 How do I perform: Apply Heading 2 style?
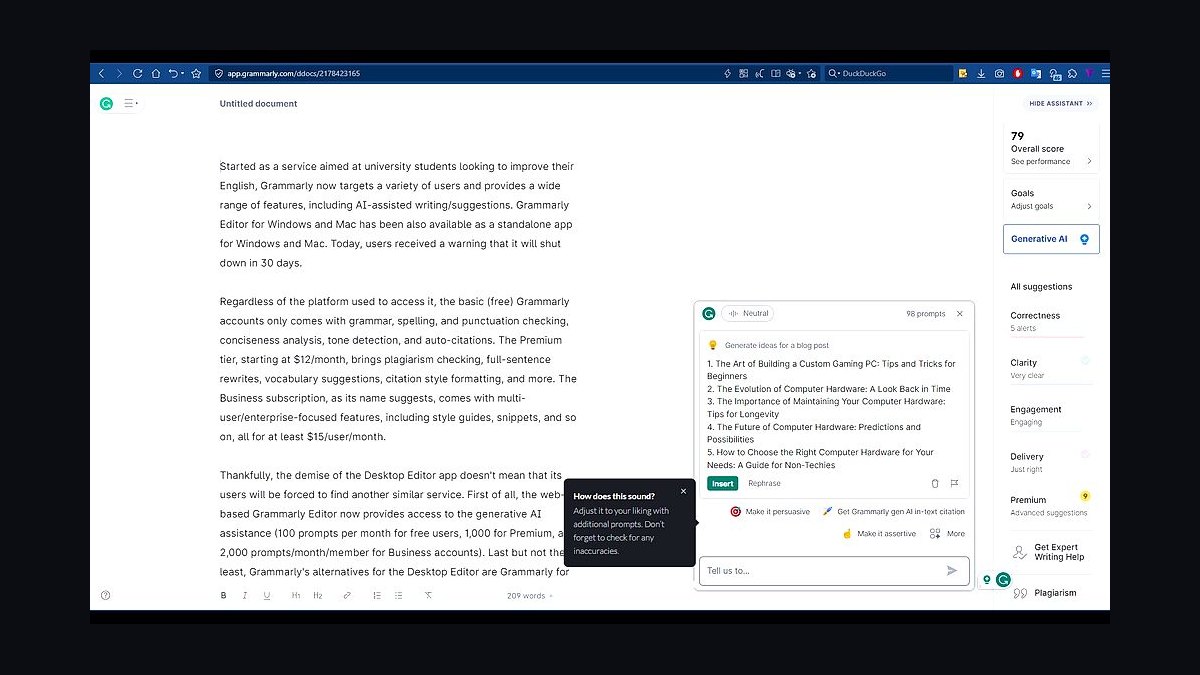click(318, 595)
